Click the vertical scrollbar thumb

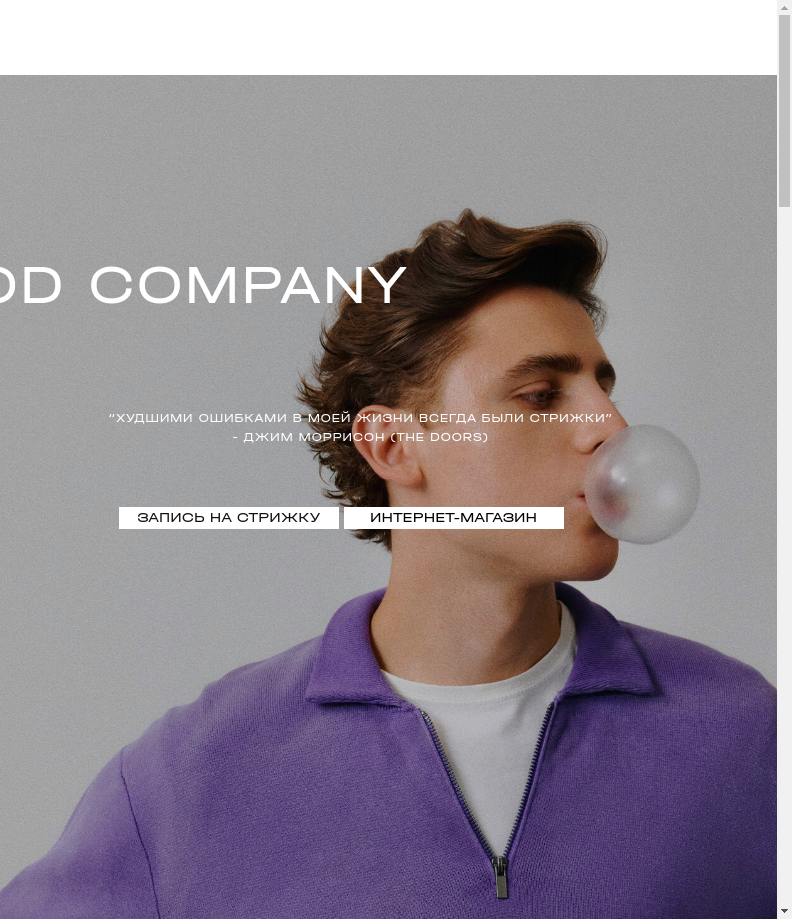pos(784,111)
